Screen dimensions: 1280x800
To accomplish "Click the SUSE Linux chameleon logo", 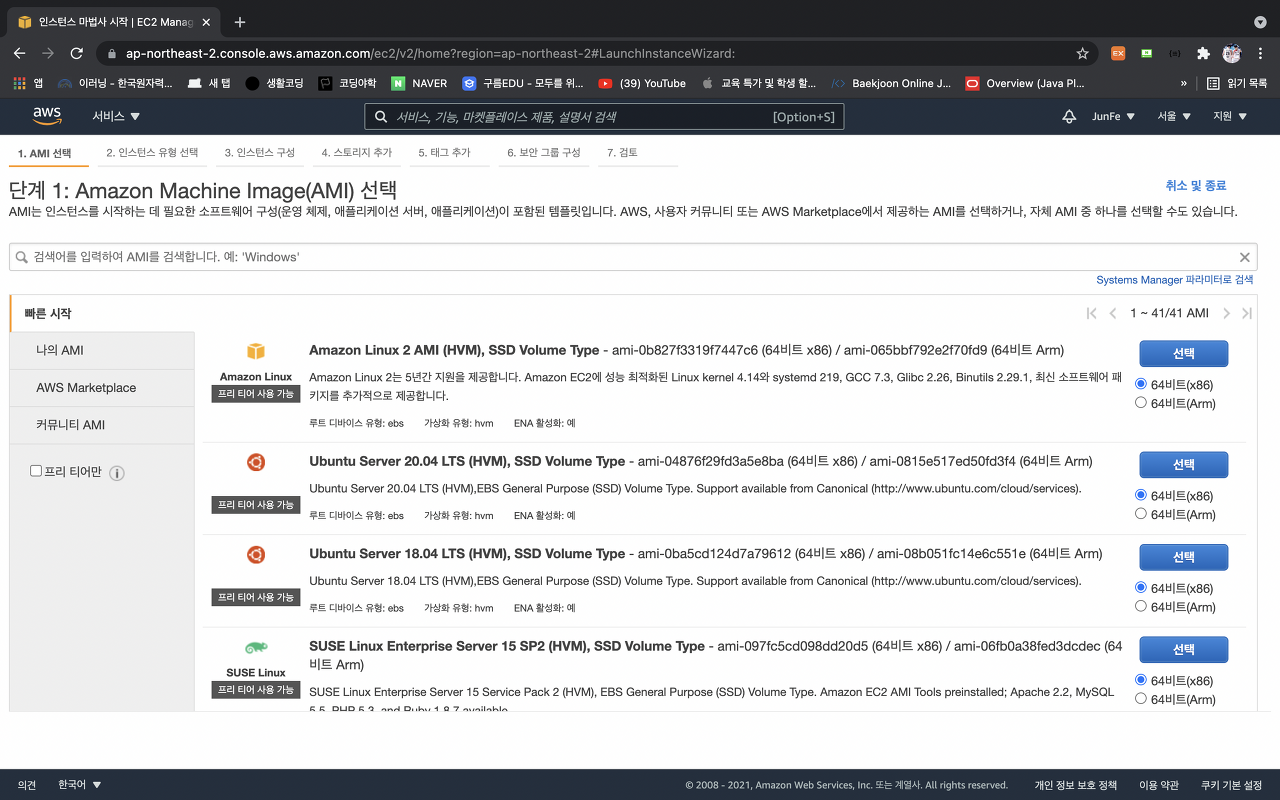I will coord(256,648).
